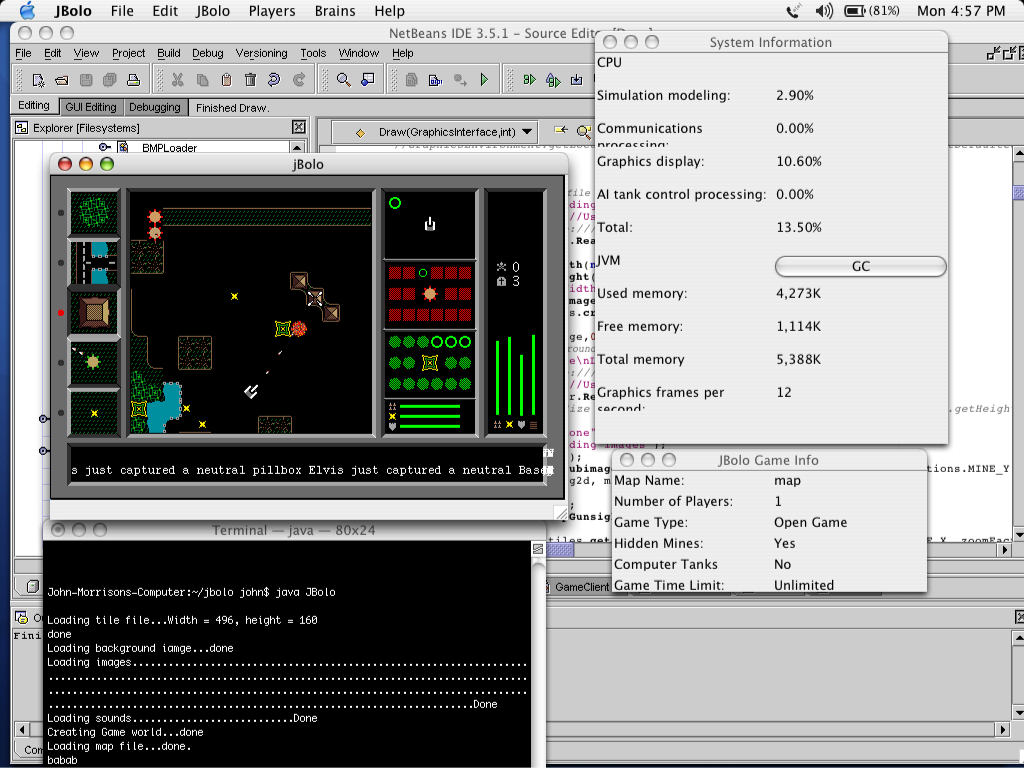Click the up arrow of Explorer tree scrollbar

297,148
